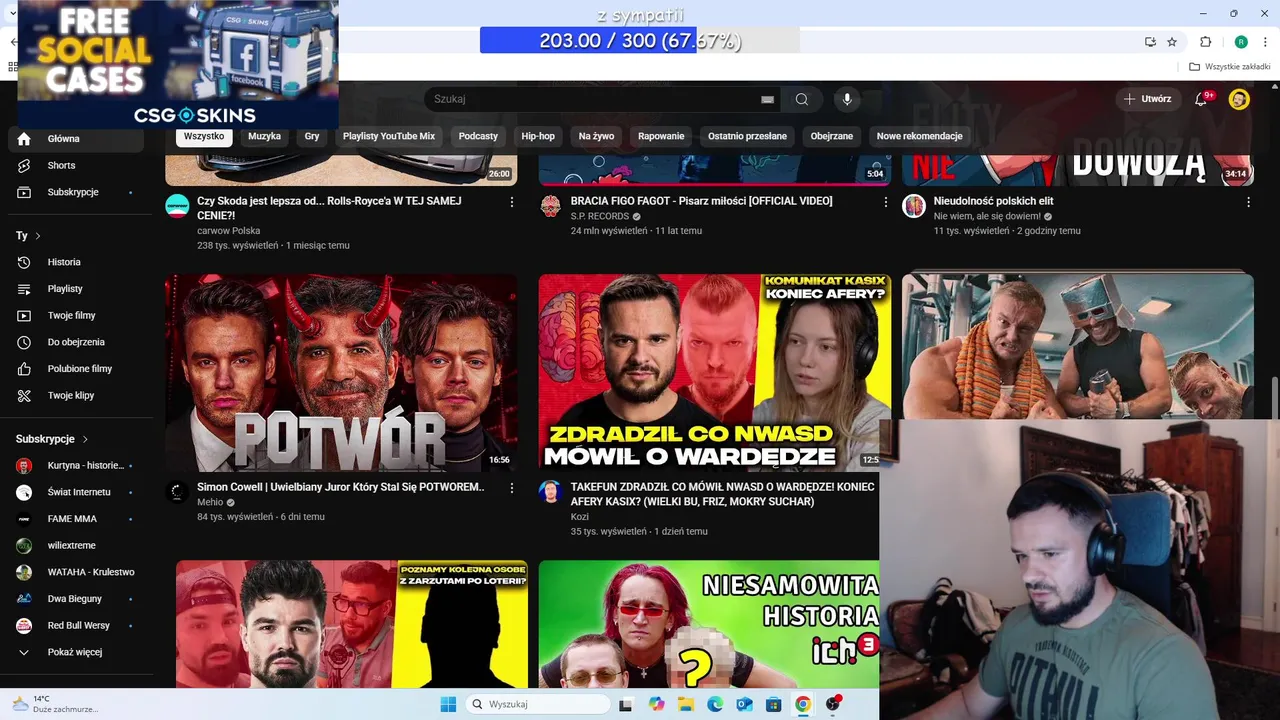Open the Windows Start menu
The width and height of the screenshot is (1280, 720).
(448, 704)
